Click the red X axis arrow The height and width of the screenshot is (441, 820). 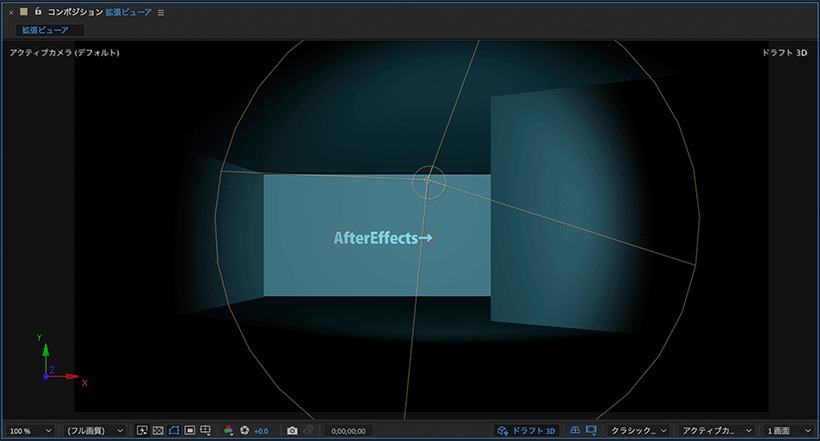(66, 376)
